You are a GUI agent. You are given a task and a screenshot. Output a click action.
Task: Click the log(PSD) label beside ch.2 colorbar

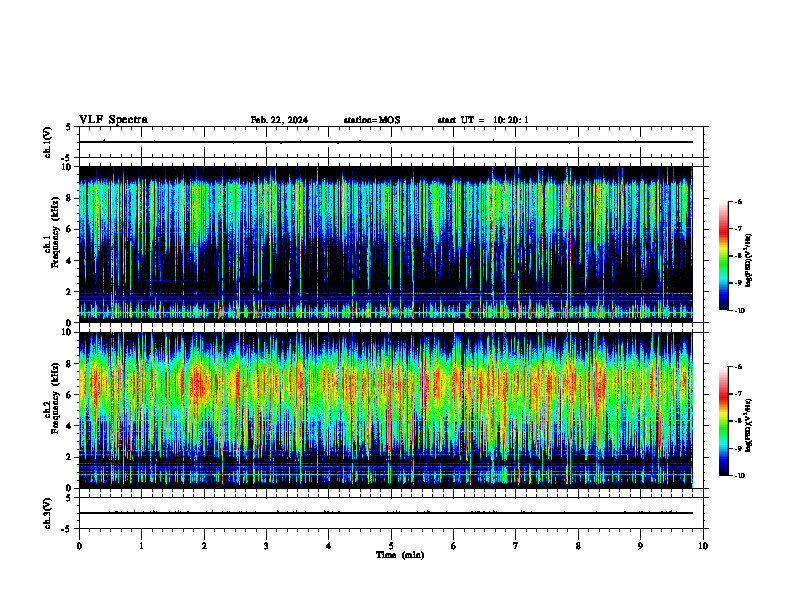click(x=749, y=426)
